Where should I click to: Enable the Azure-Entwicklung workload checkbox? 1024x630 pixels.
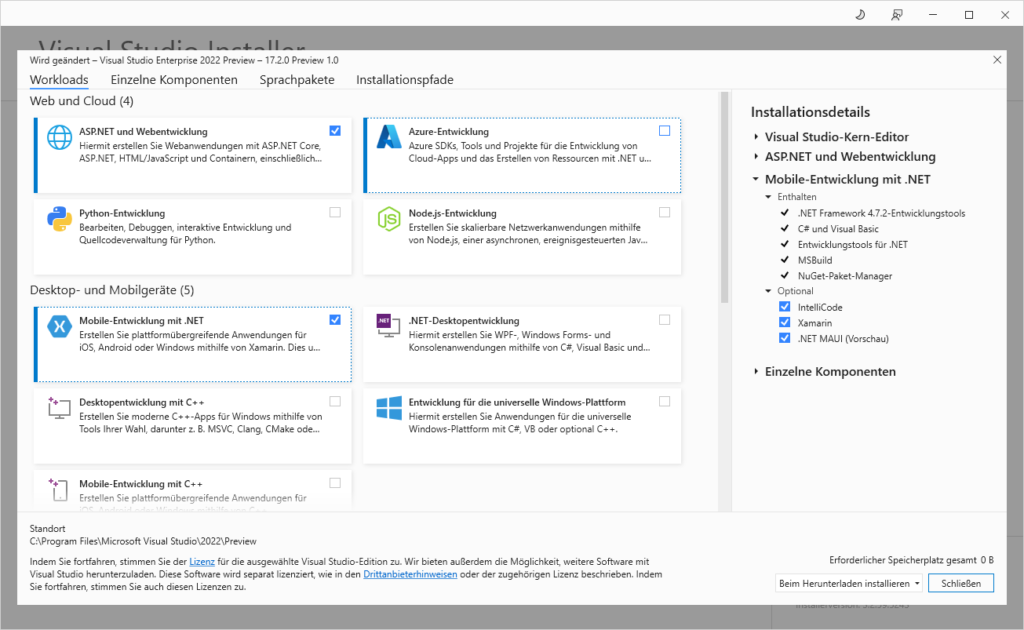[664, 130]
